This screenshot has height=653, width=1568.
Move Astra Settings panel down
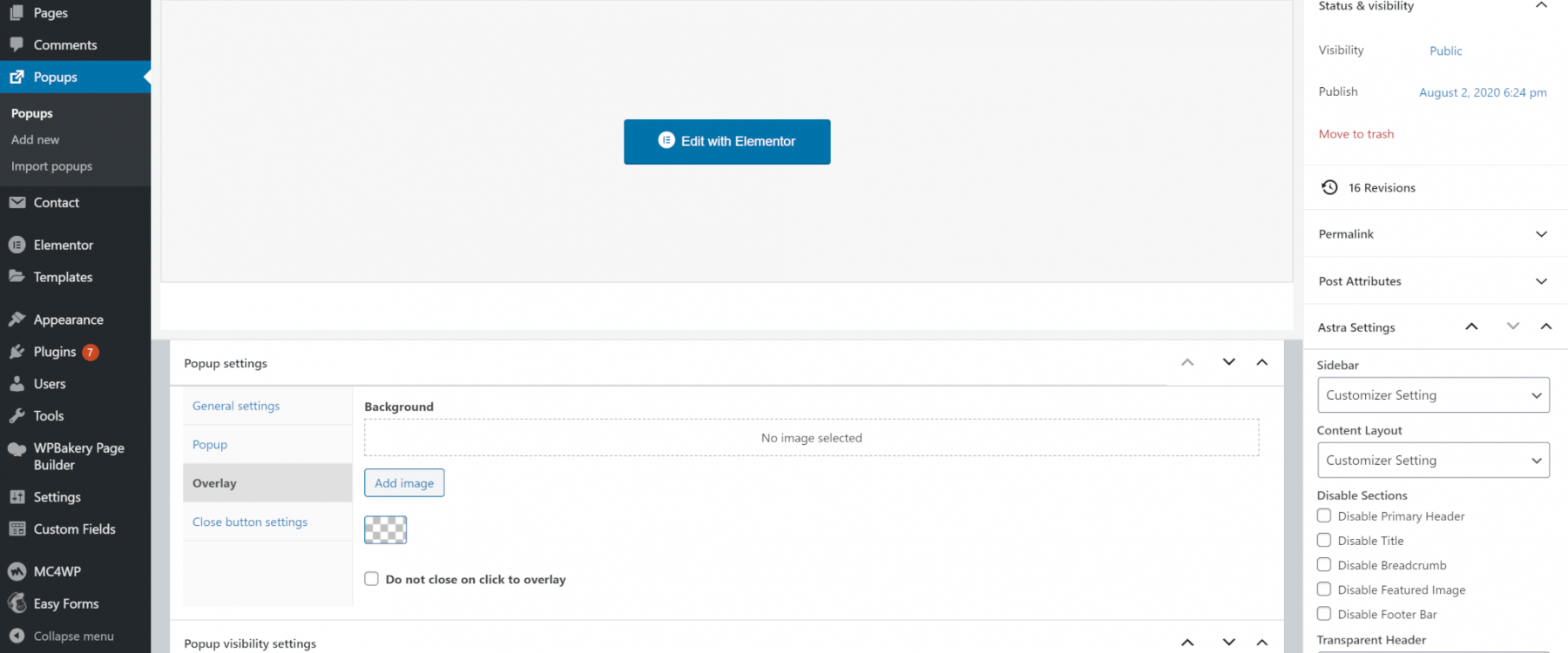coord(1512,326)
